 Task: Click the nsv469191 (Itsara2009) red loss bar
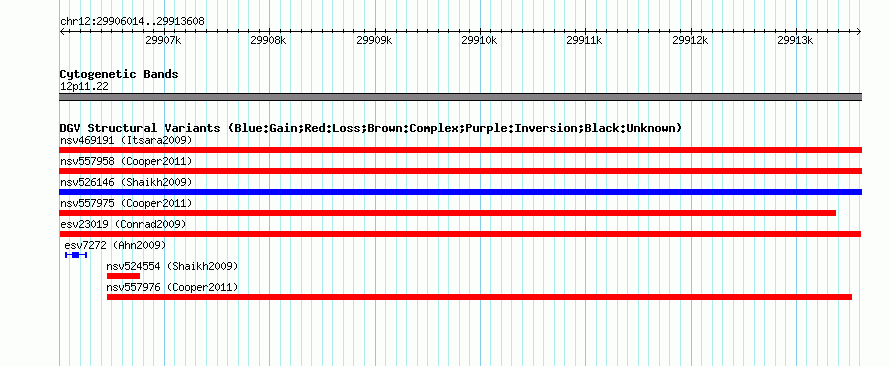tap(460, 150)
